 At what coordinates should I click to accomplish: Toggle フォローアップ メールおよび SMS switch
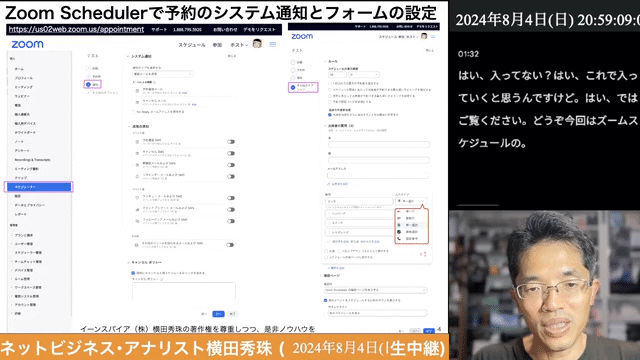[x=231, y=221]
